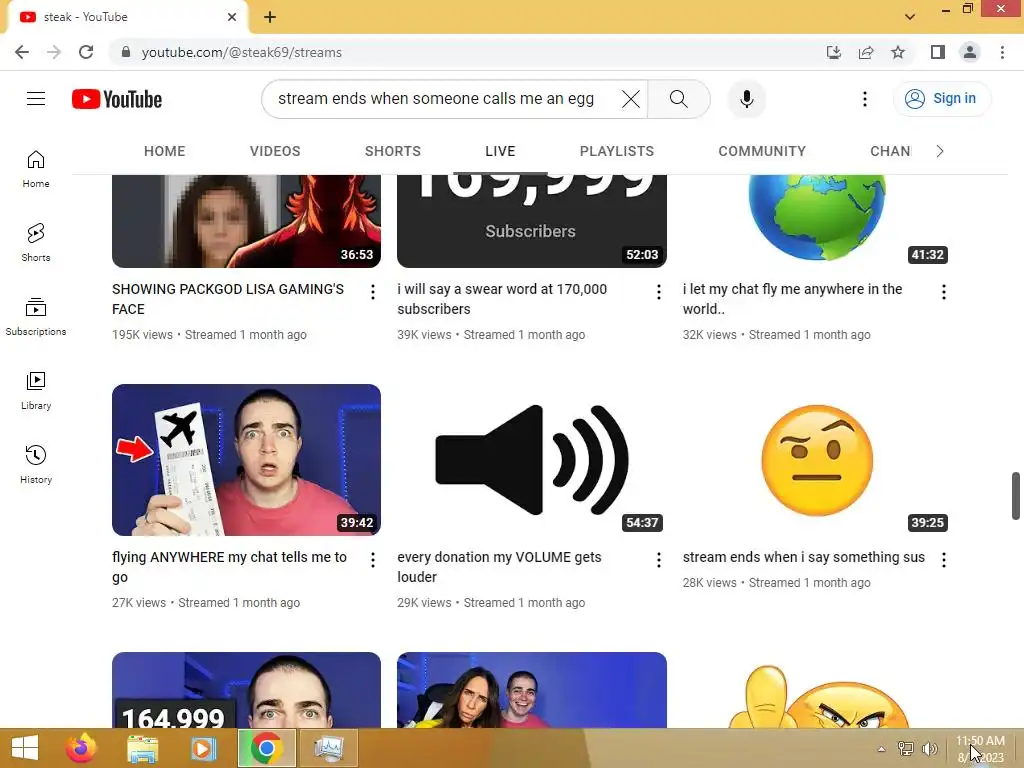Screen dimensions: 1024x768
Task: Click the address bar URL
Action: (x=242, y=52)
